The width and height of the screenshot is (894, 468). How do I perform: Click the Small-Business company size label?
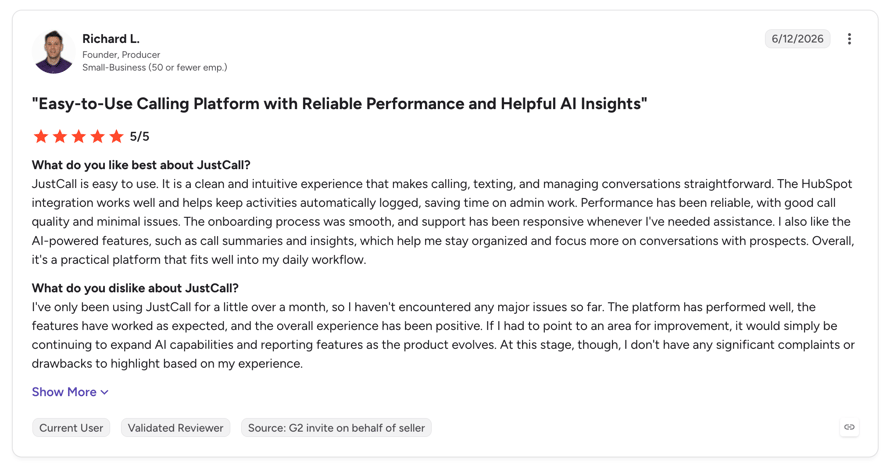click(x=155, y=67)
